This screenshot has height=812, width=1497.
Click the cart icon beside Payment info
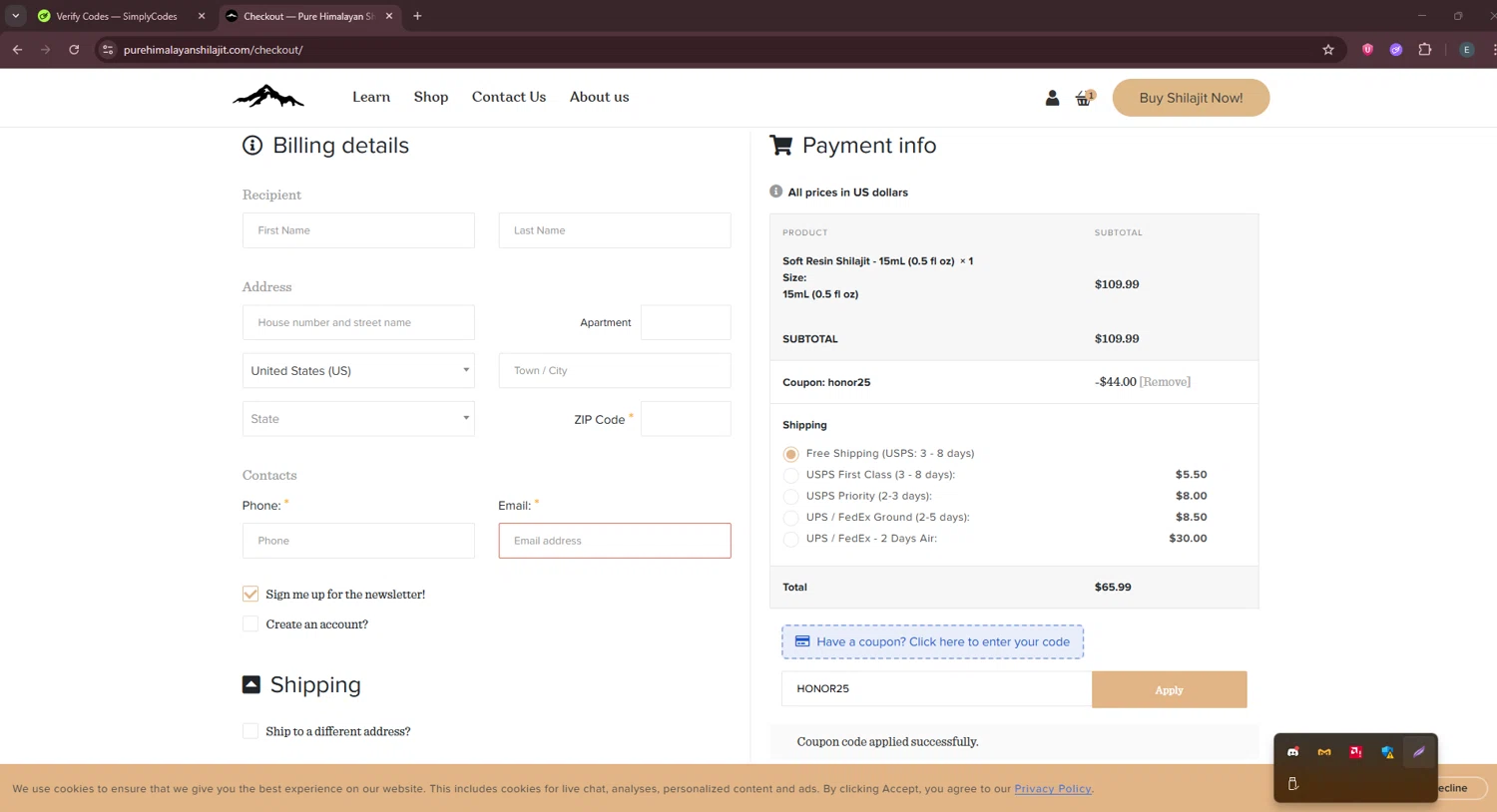(780, 146)
